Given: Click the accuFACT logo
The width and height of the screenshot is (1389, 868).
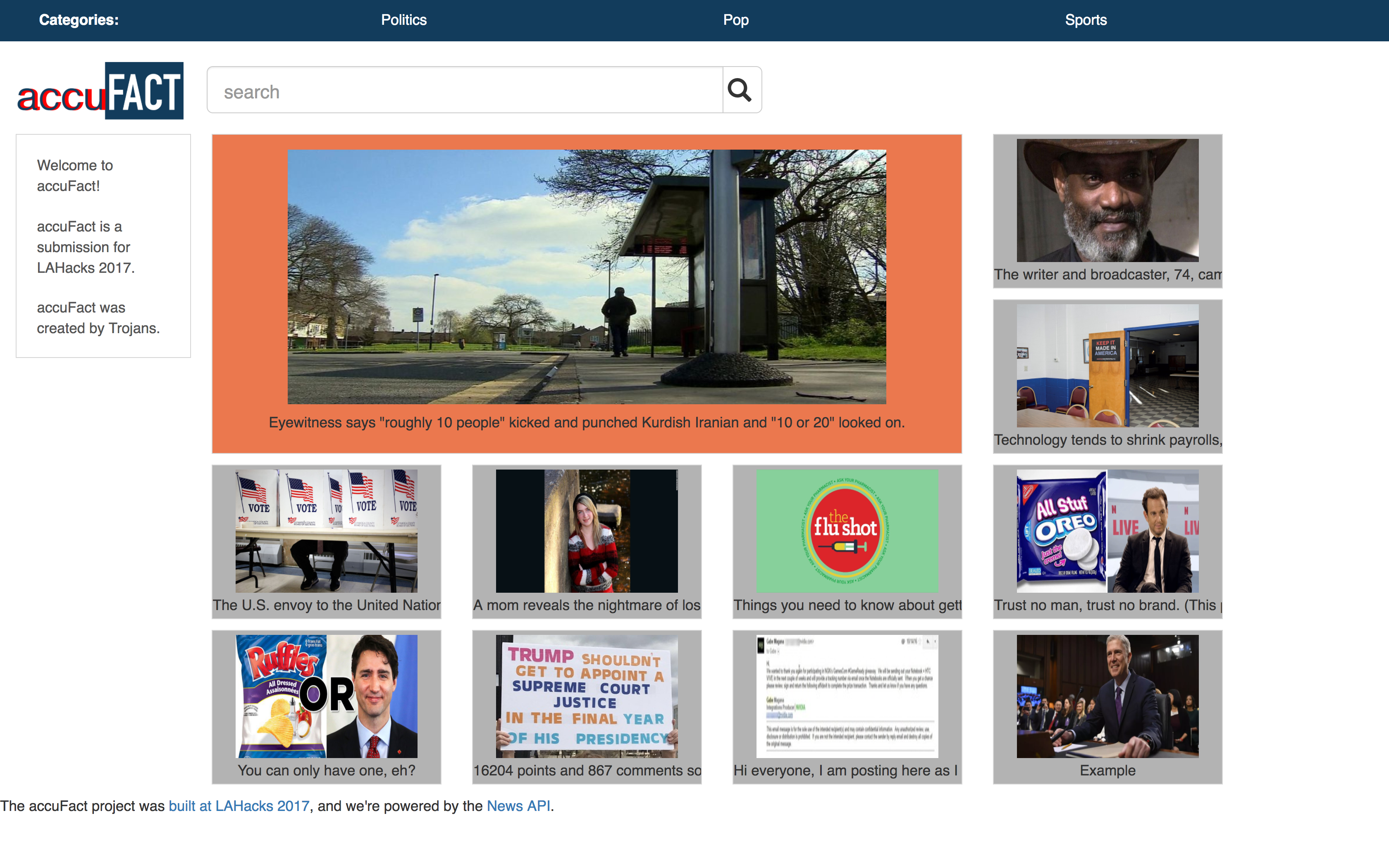Looking at the screenshot, I should (x=101, y=91).
